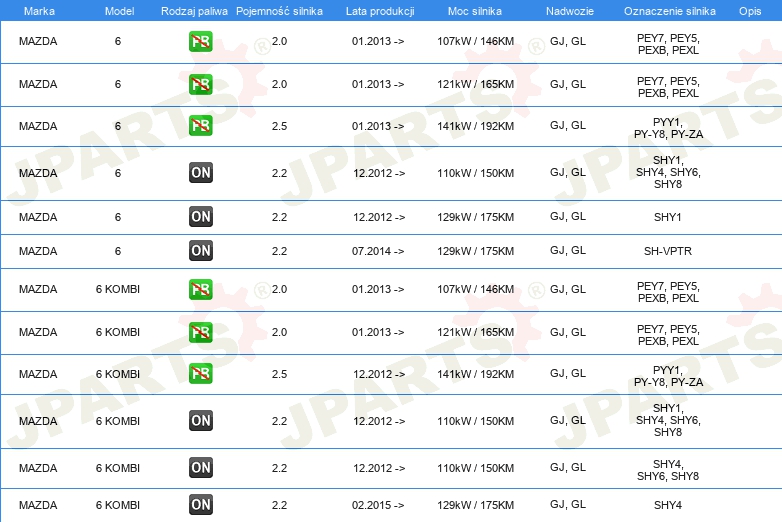Screen dimensions: 782x522
Task: Click ON icon in 6 KOMBI SHY4, SHY6, SHY8 row
Action: coord(200,468)
